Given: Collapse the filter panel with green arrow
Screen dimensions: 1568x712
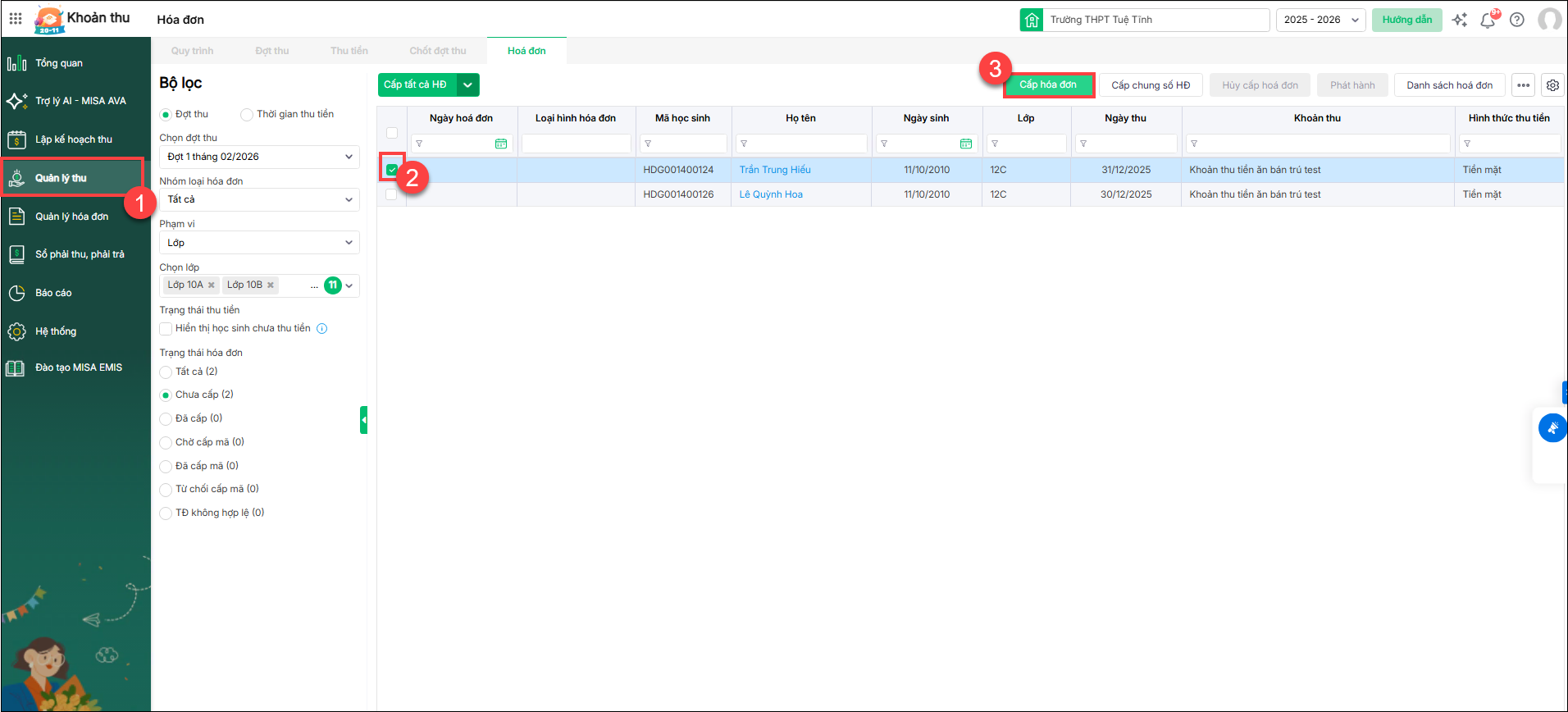Looking at the screenshot, I should click(x=363, y=420).
